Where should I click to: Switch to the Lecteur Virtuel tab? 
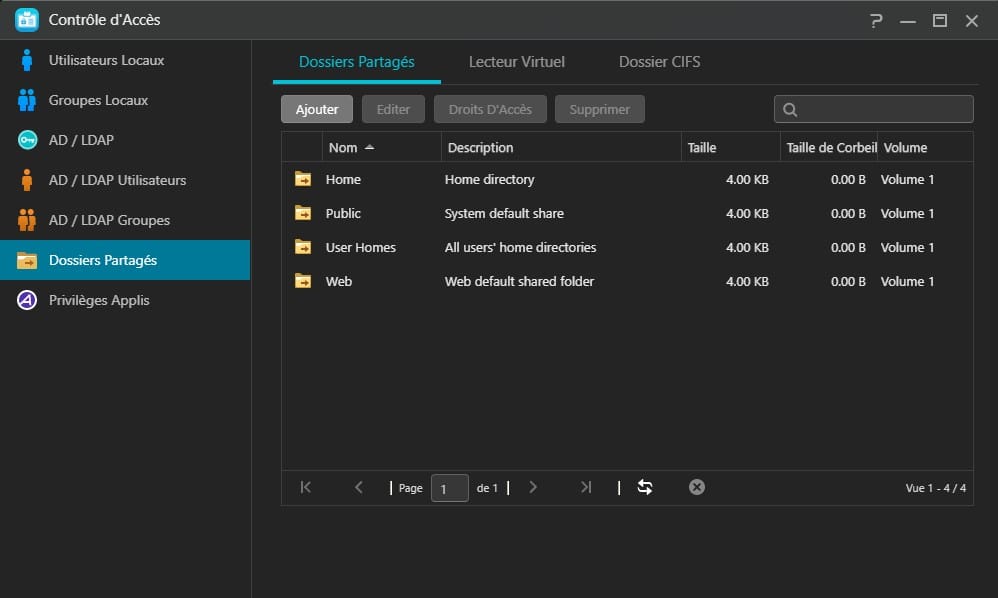[516, 62]
